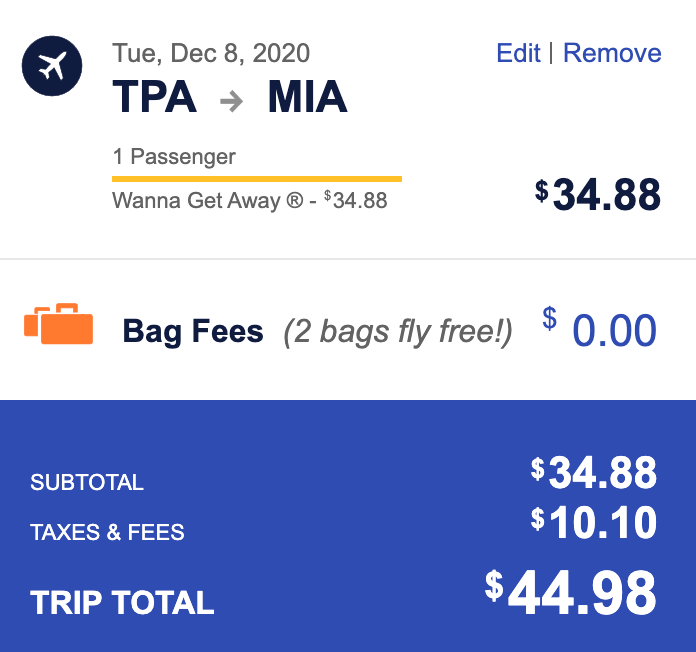Click the TRIP TOTAL label
This screenshot has width=696, height=652.
(122, 603)
